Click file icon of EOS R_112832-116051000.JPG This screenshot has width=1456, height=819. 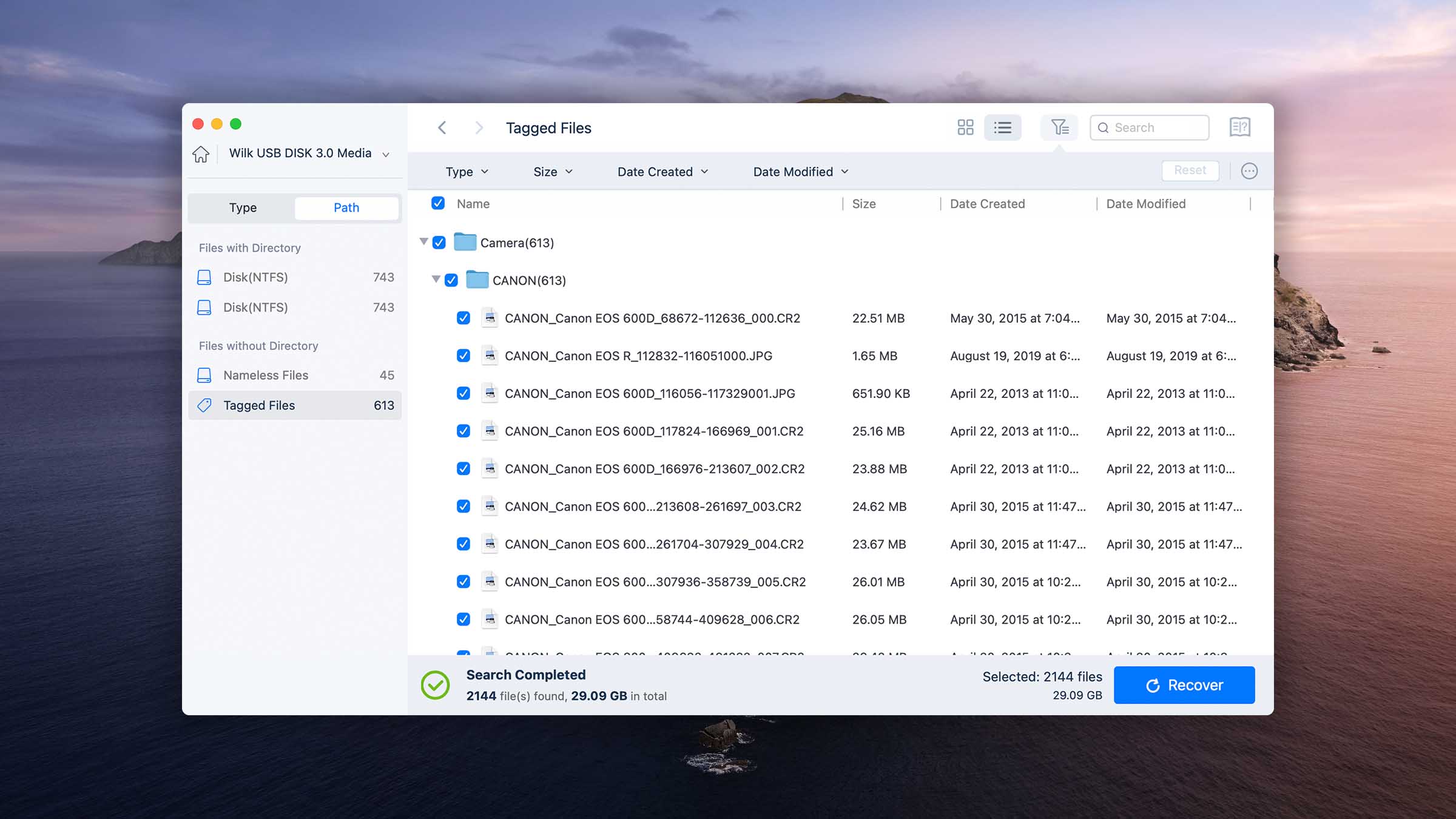coord(490,356)
